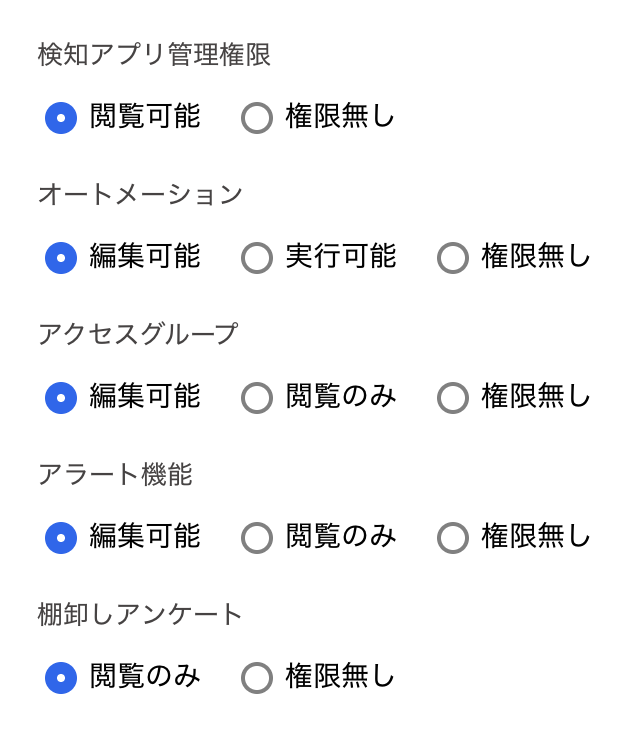Switch アクセスグループ to 閲覧のみ
The height and width of the screenshot is (732, 630).
tap(257, 399)
